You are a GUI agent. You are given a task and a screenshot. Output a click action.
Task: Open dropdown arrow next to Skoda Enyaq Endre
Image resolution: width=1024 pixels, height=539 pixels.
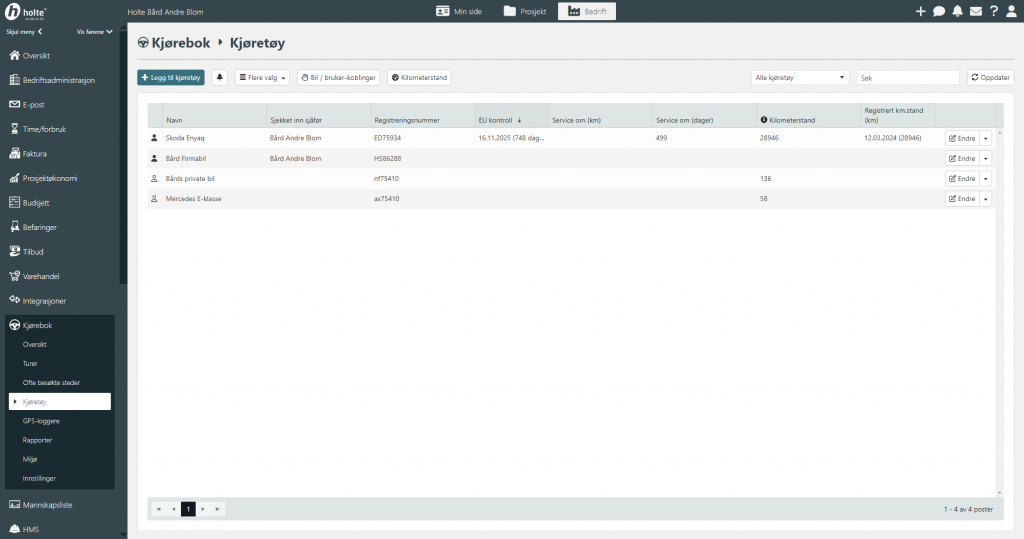click(x=986, y=138)
